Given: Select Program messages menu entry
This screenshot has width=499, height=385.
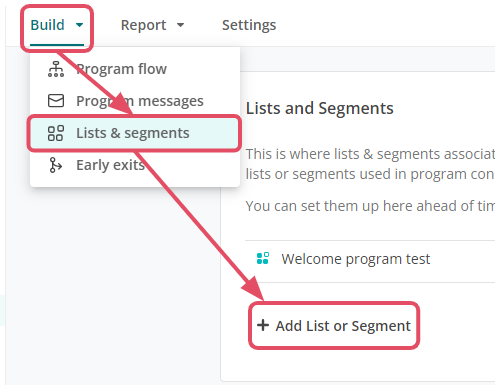Looking at the screenshot, I should pos(135,101).
